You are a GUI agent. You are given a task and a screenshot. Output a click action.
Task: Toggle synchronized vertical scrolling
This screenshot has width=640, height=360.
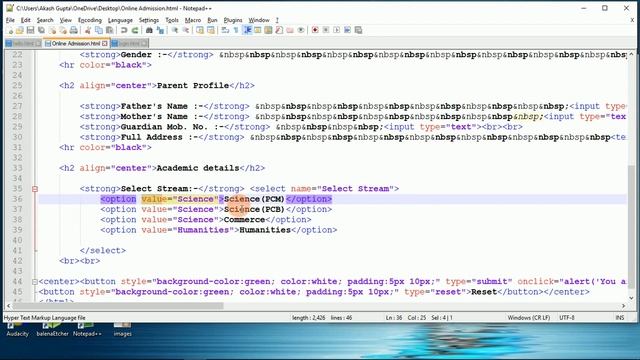point(200,30)
